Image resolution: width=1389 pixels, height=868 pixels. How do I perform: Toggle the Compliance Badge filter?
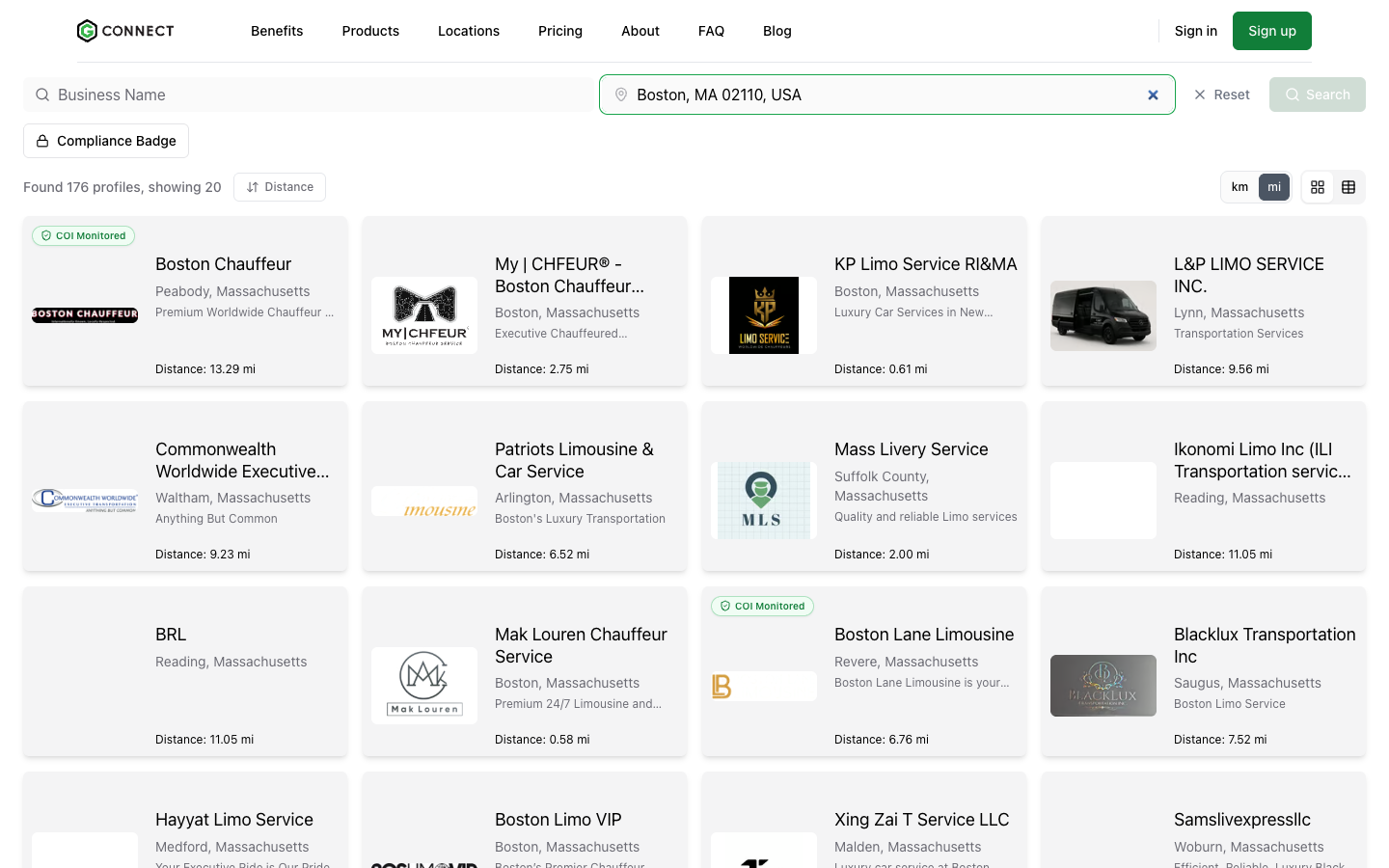[x=106, y=141]
